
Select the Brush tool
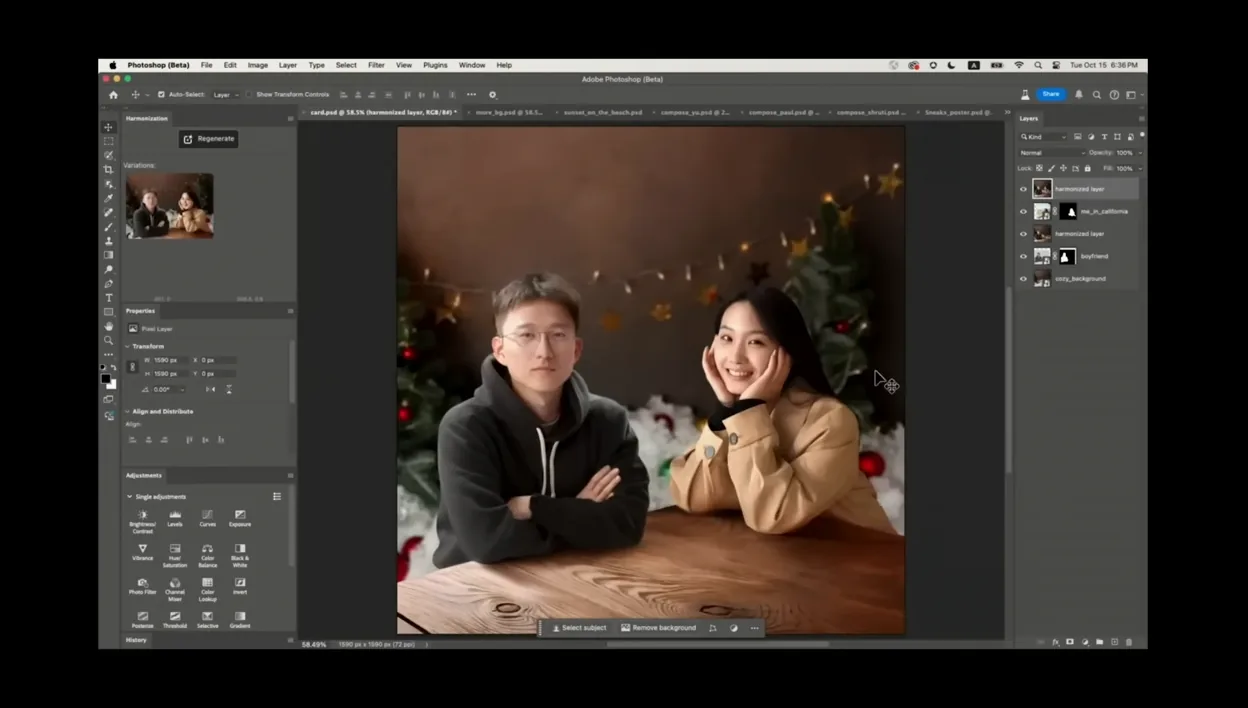click(109, 227)
